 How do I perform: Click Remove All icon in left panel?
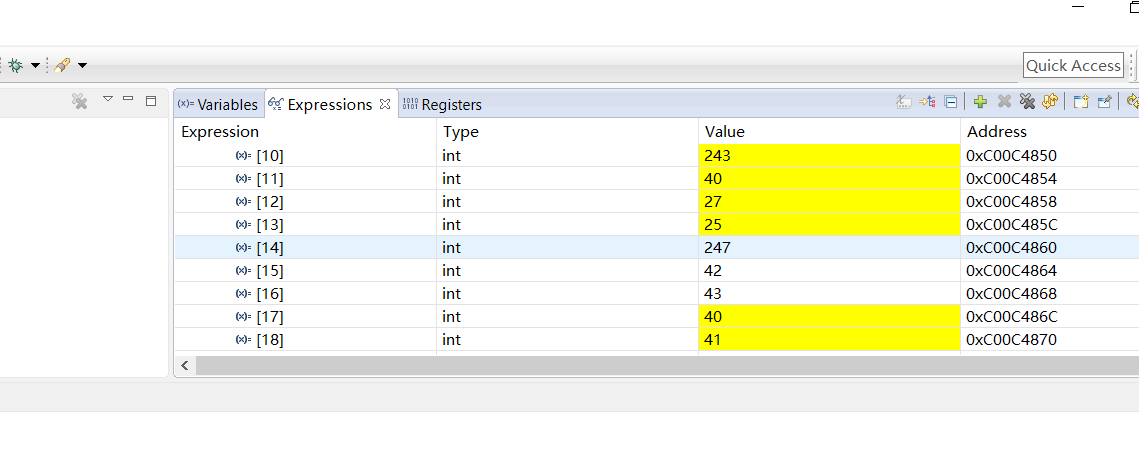point(80,101)
